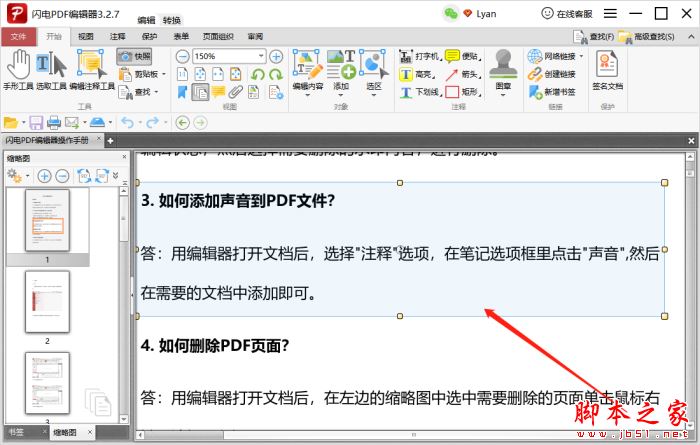Switch to the Review (审阅) ribbon tab
The height and width of the screenshot is (445, 700).
point(255,37)
